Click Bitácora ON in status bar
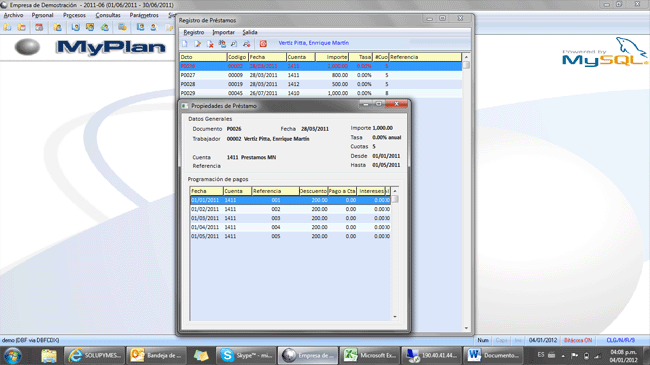Viewport: 650px width, 365px height. click(578, 340)
